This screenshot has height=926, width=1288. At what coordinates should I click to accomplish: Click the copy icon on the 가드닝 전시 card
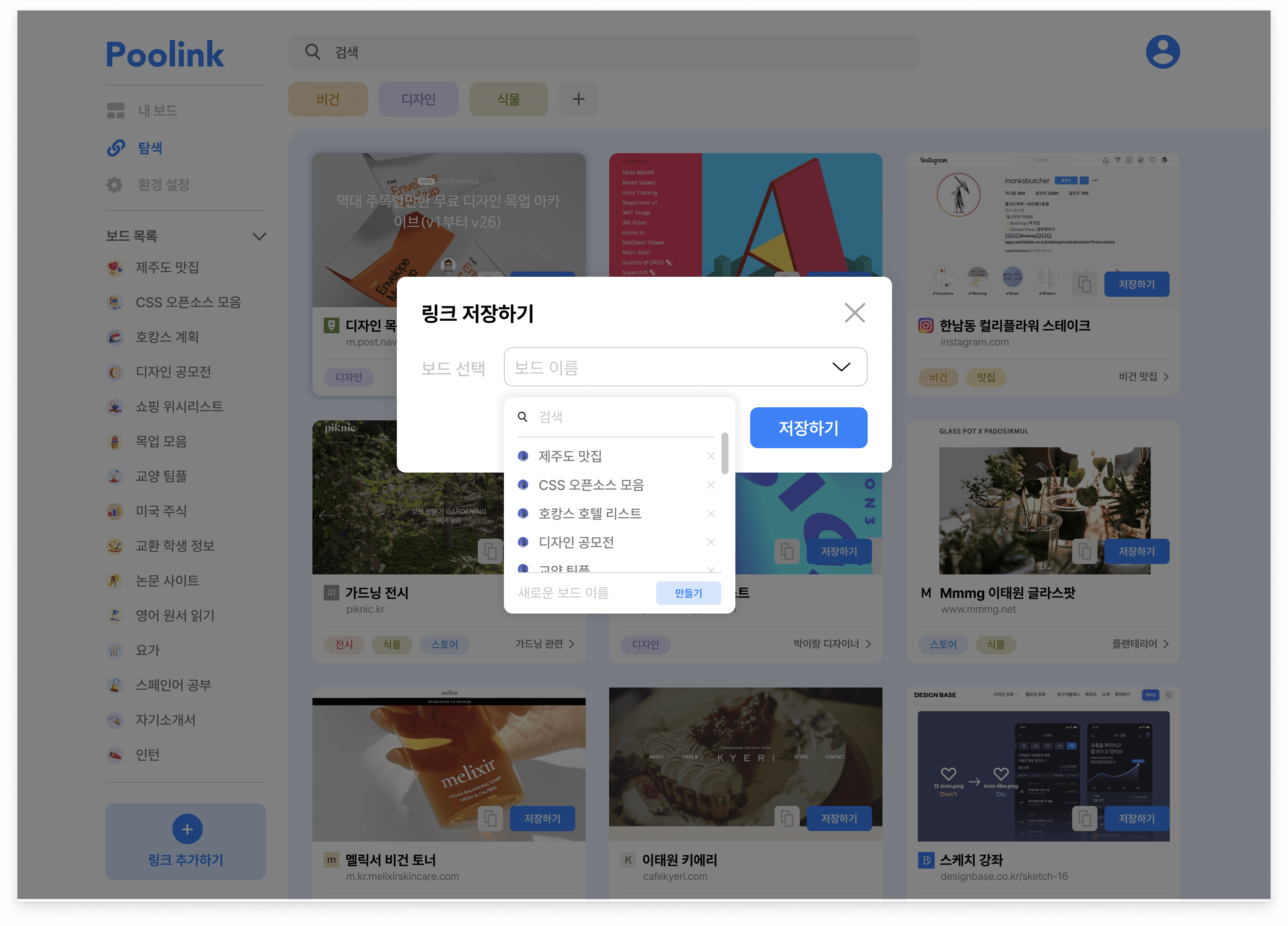pyautogui.click(x=490, y=551)
